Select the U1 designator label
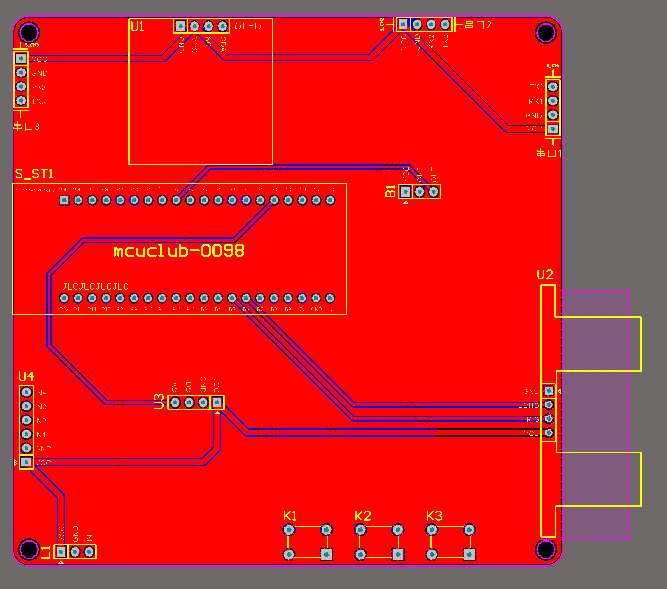Screen dimensions: 667x589 tap(137, 27)
